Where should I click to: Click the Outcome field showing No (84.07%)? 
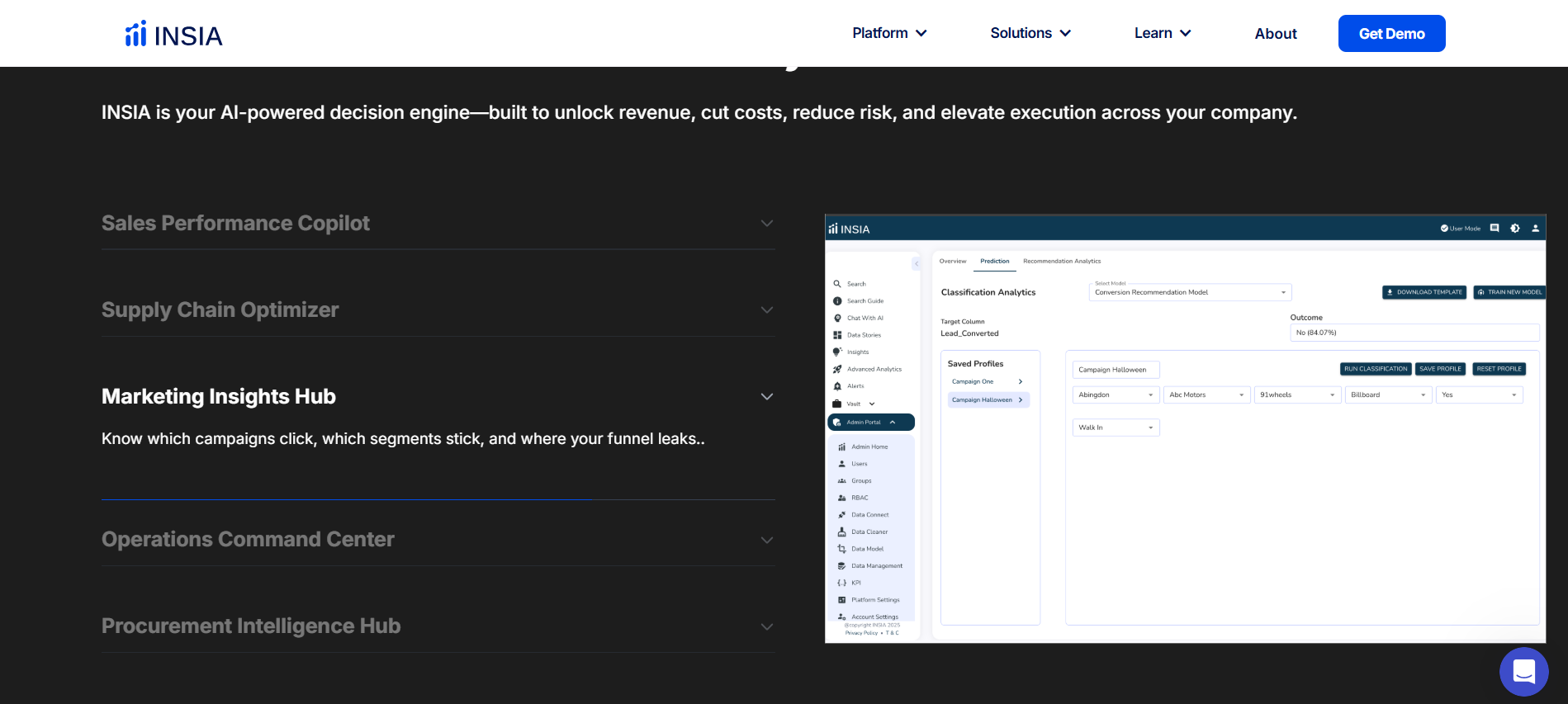(1414, 333)
